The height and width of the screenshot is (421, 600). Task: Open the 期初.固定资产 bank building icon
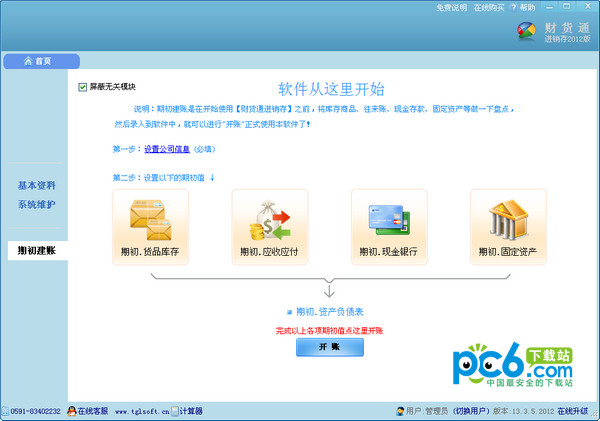508,219
